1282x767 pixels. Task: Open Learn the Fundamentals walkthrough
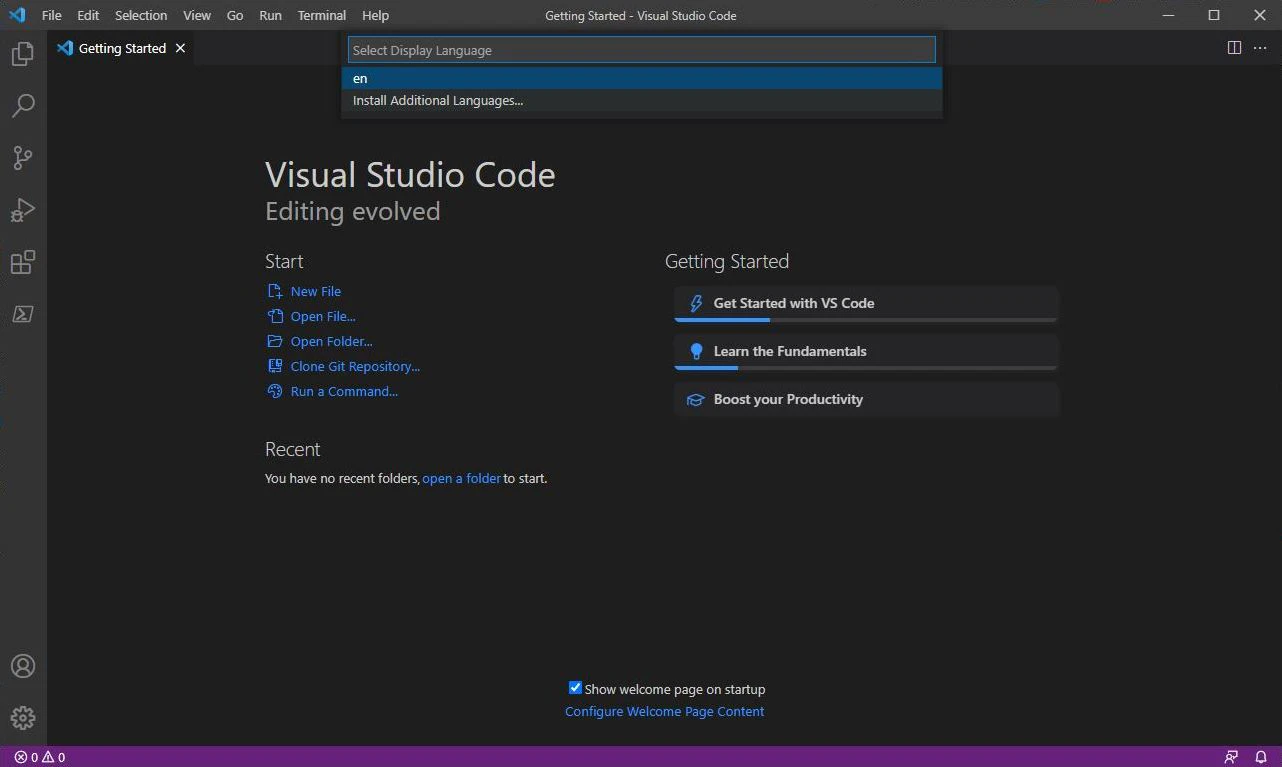(866, 351)
